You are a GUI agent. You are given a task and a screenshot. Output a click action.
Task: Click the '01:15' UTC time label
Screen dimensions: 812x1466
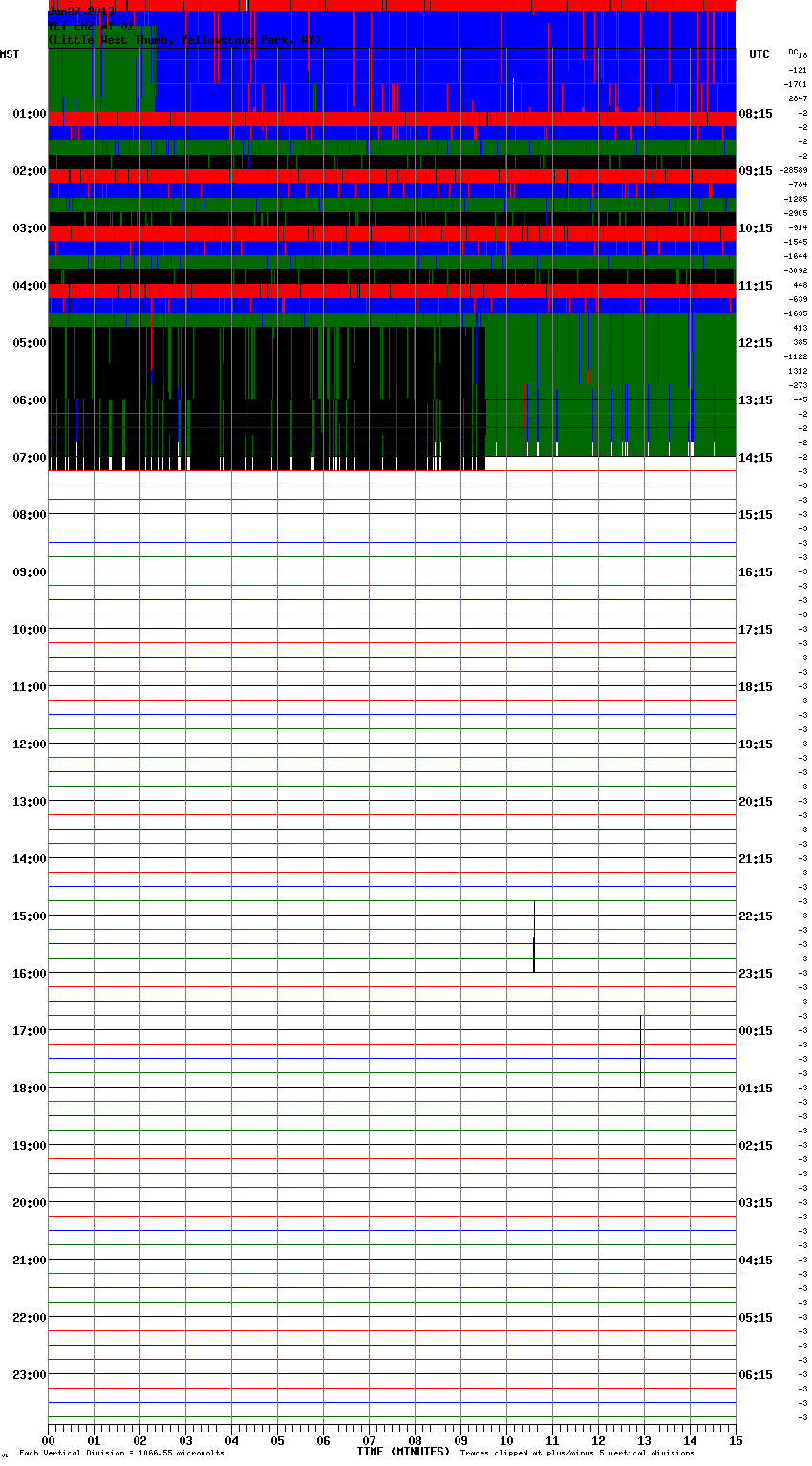756,1089
